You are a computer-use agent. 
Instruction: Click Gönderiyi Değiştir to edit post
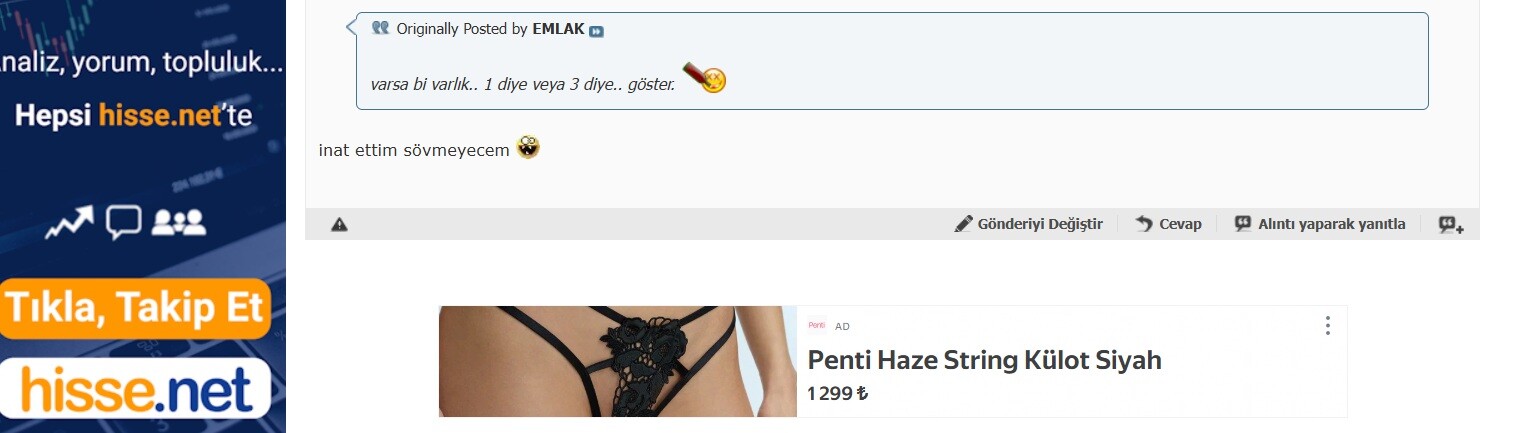tap(1028, 224)
